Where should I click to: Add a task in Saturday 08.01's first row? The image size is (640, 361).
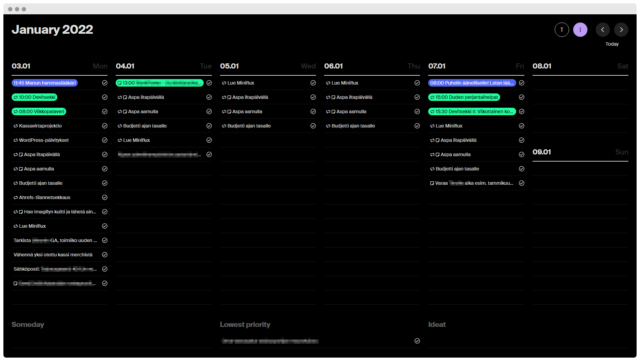point(580,83)
